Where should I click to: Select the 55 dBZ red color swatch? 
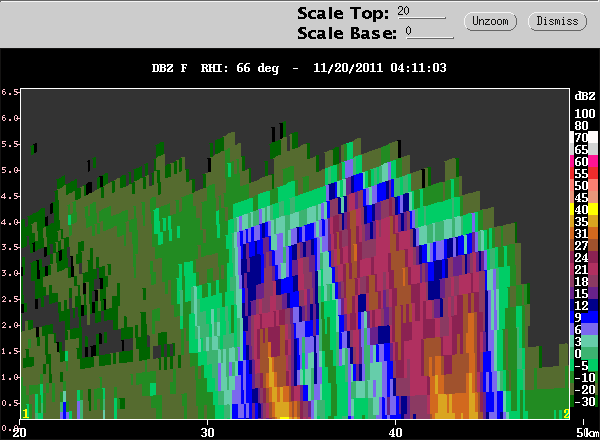pos(584,173)
